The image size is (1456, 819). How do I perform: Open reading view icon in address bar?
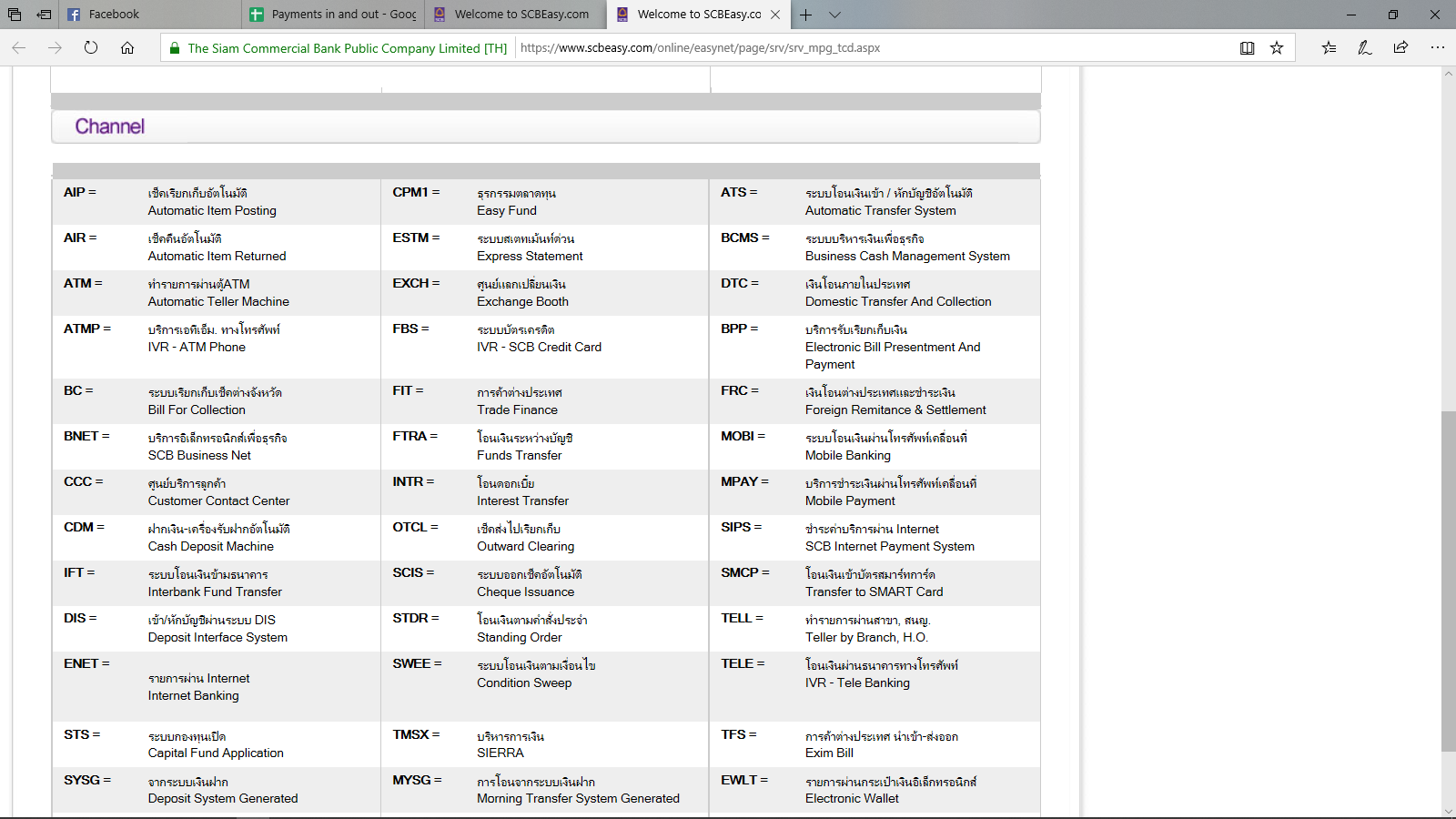pyautogui.click(x=1248, y=48)
